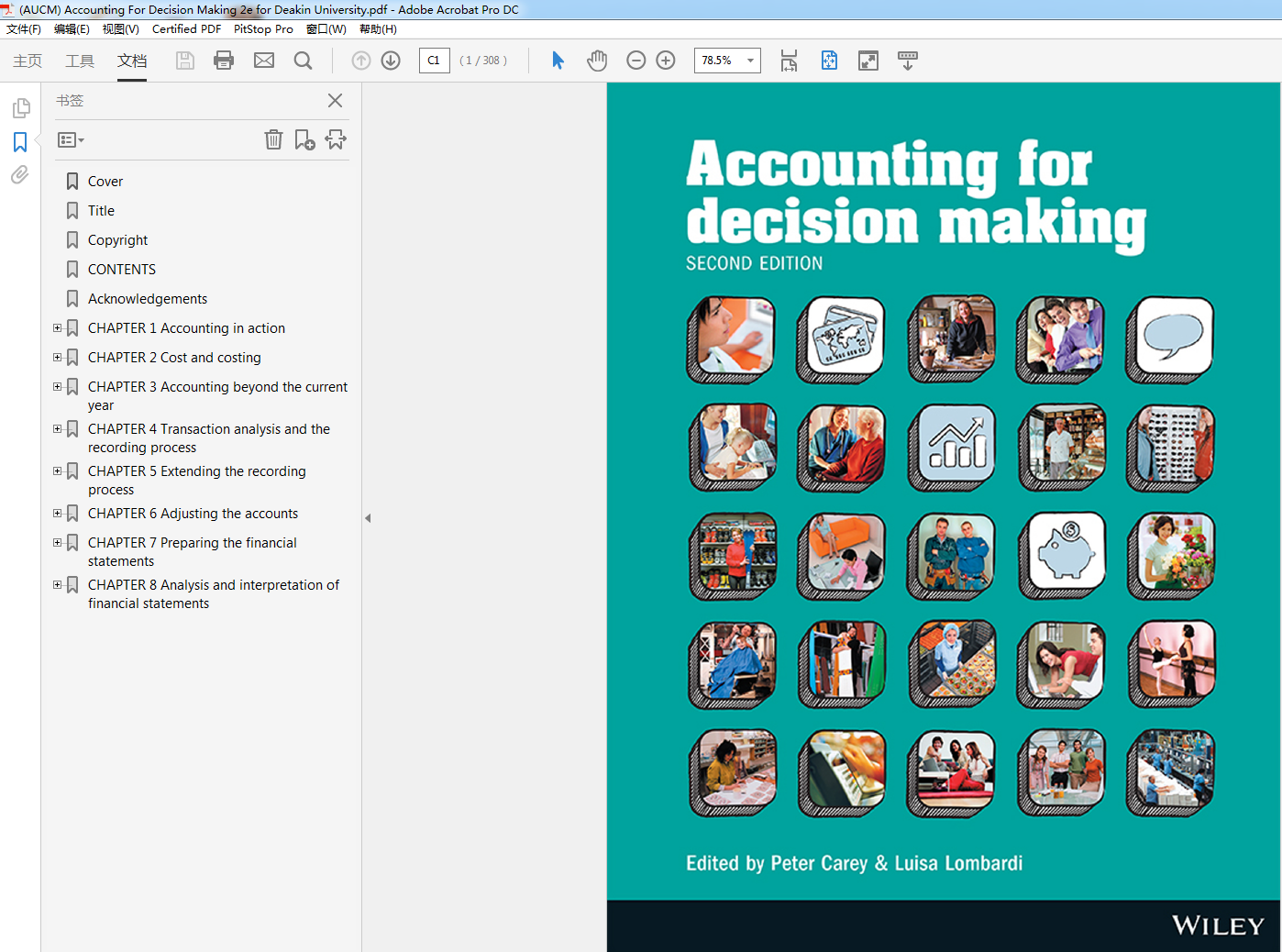This screenshot has height=952, width=1282.
Task: Jump to the CONTENTS bookmark
Action: (122, 270)
